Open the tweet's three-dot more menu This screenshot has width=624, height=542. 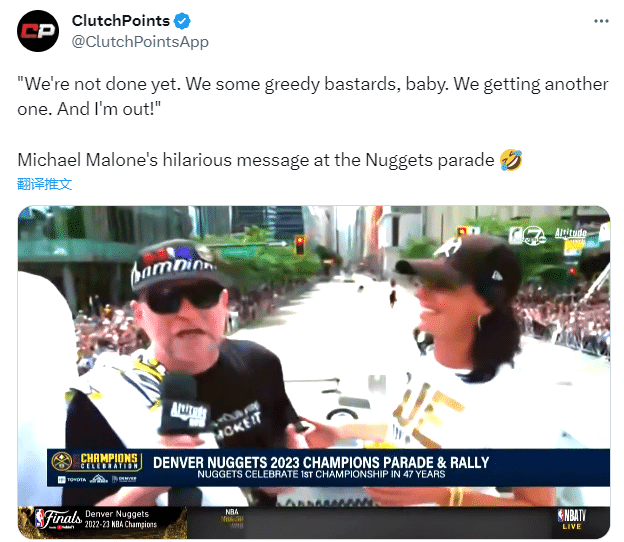pyautogui.click(x=601, y=21)
